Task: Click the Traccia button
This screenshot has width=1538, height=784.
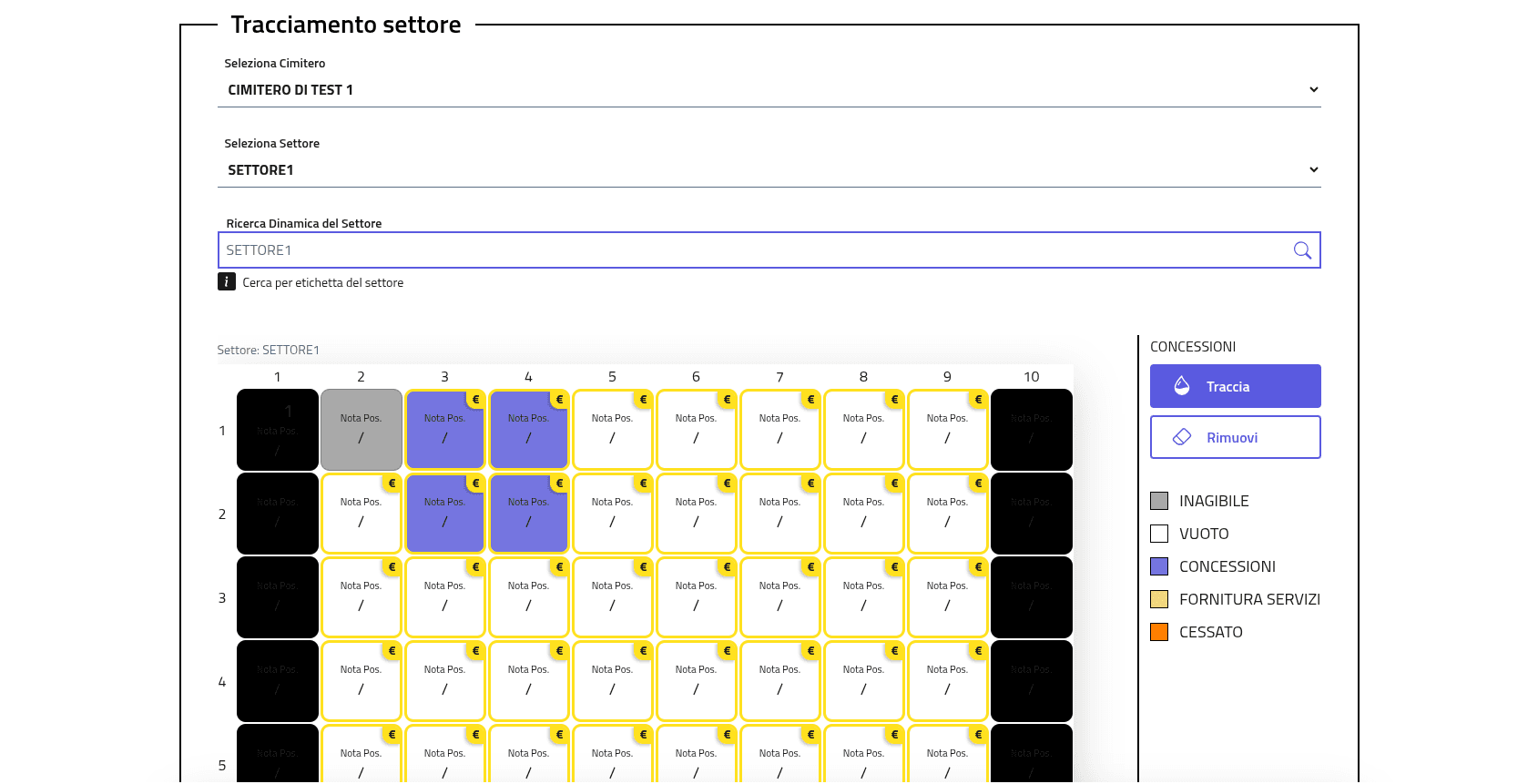Action: (1235, 386)
